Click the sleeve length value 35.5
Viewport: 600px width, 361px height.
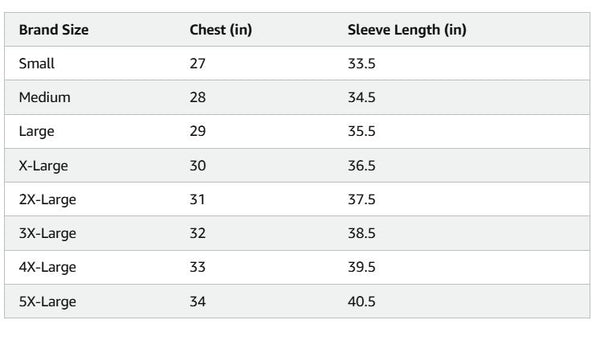[362, 131]
